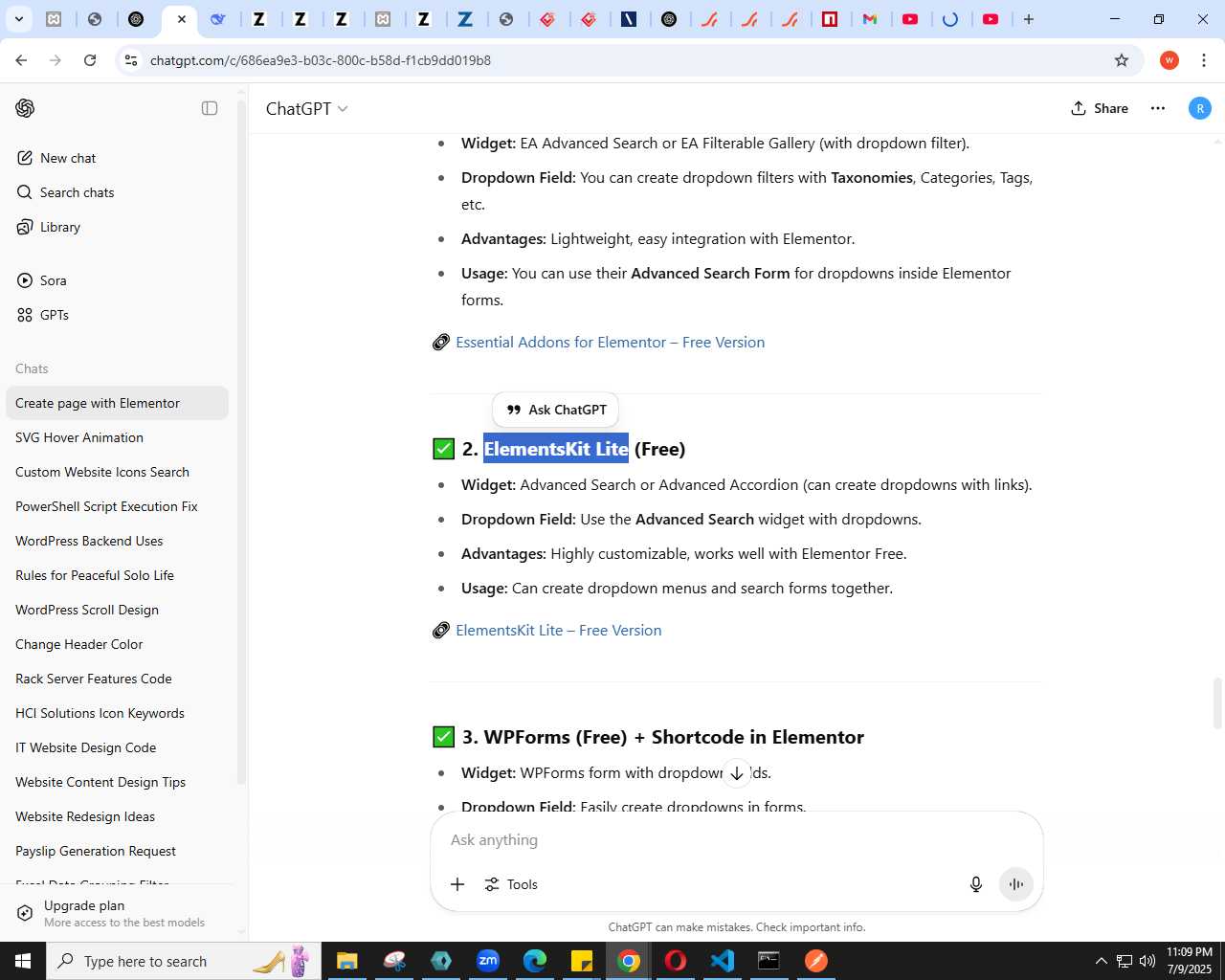Viewport: 1225px width, 980px height.
Task: Open the ChatGPT model selector dropdown
Action: click(306, 109)
